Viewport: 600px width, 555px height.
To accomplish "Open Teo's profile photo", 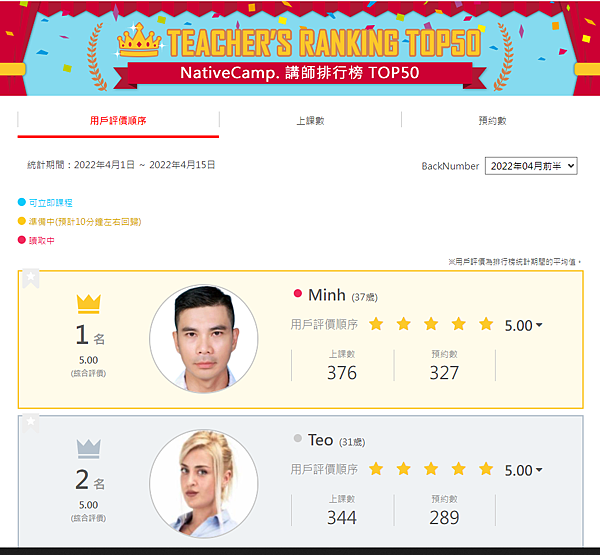I will click(204, 483).
